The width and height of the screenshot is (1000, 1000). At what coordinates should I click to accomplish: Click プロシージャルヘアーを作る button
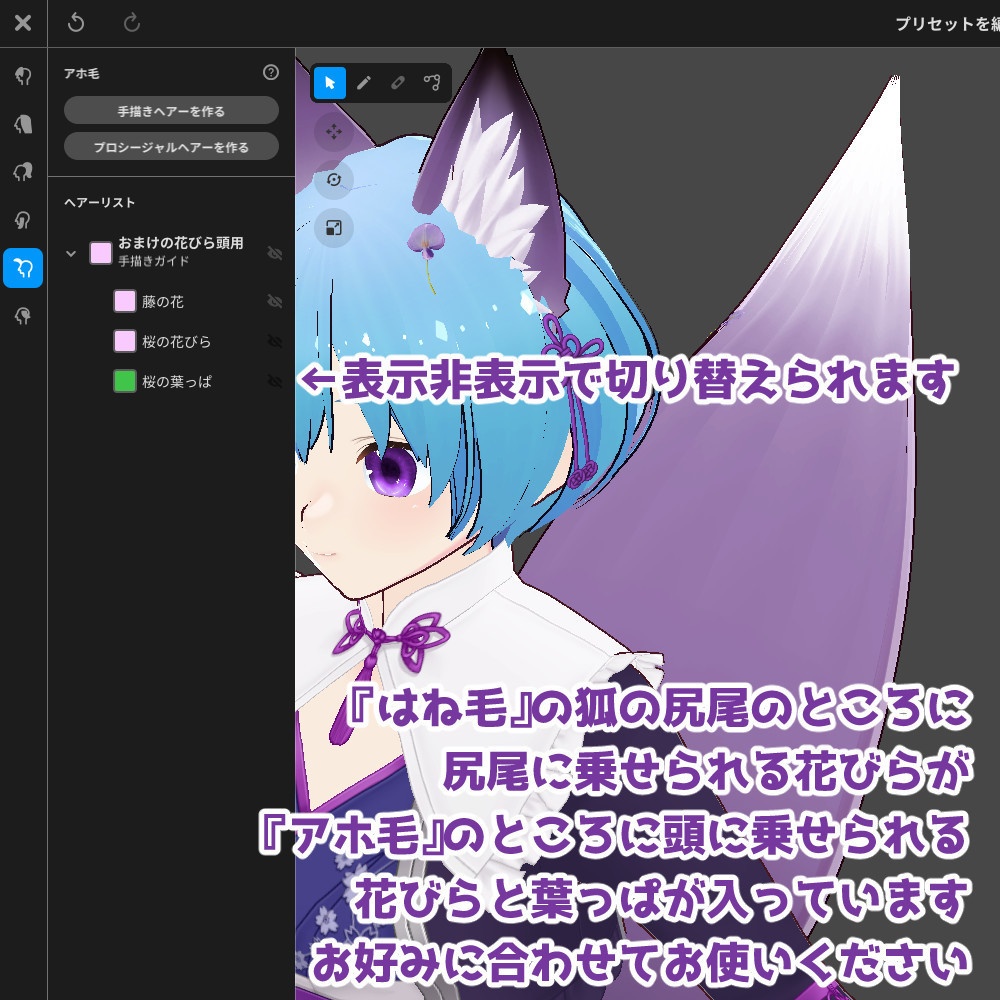170,146
